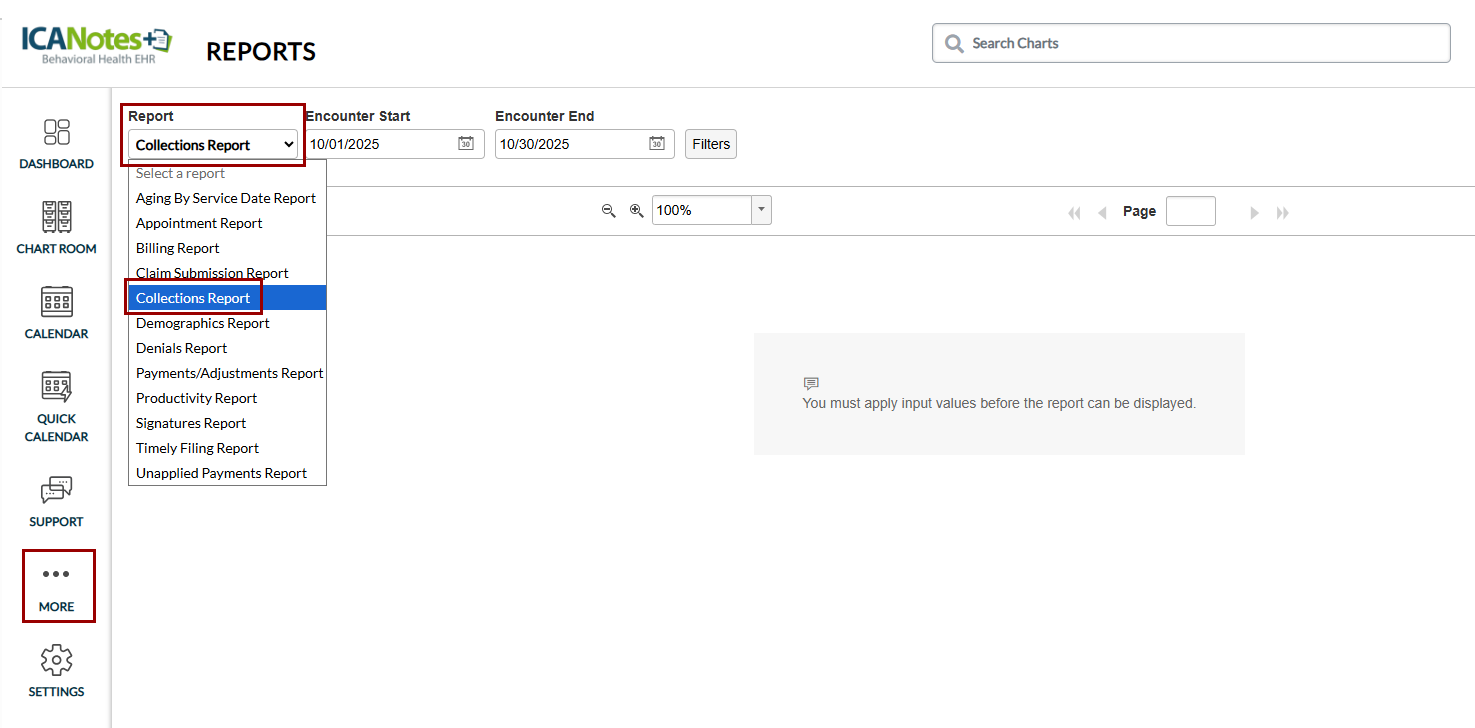This screenshot has width=1475, height=728.
Task: Go to Chart Room icon
Action: pos(56,217)
